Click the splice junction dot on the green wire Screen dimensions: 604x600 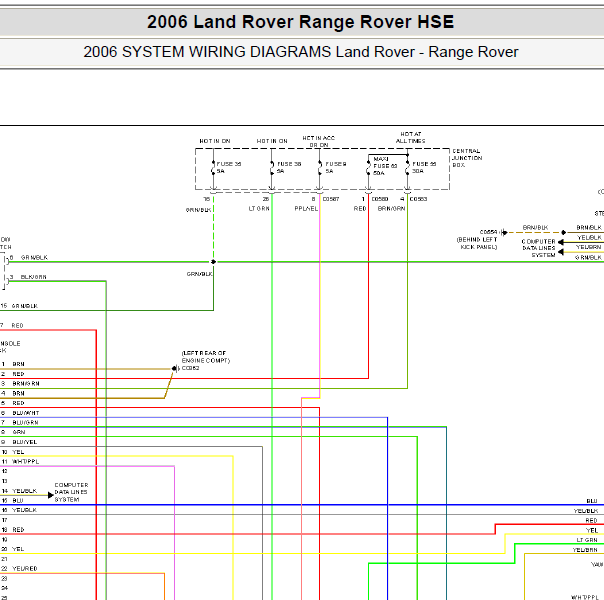214,262
